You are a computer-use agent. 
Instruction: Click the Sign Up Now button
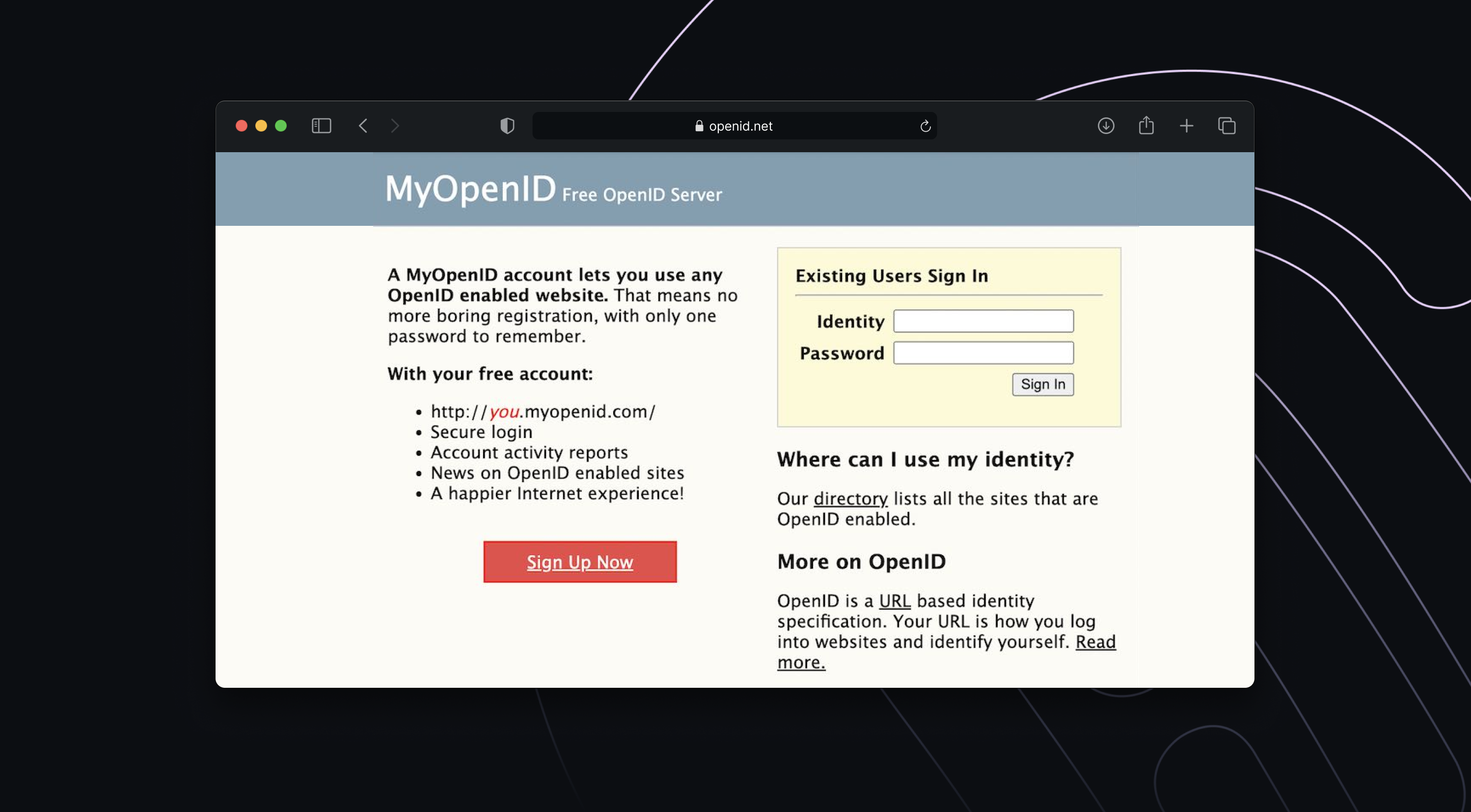pyautogui.click(x=579, y=562)
